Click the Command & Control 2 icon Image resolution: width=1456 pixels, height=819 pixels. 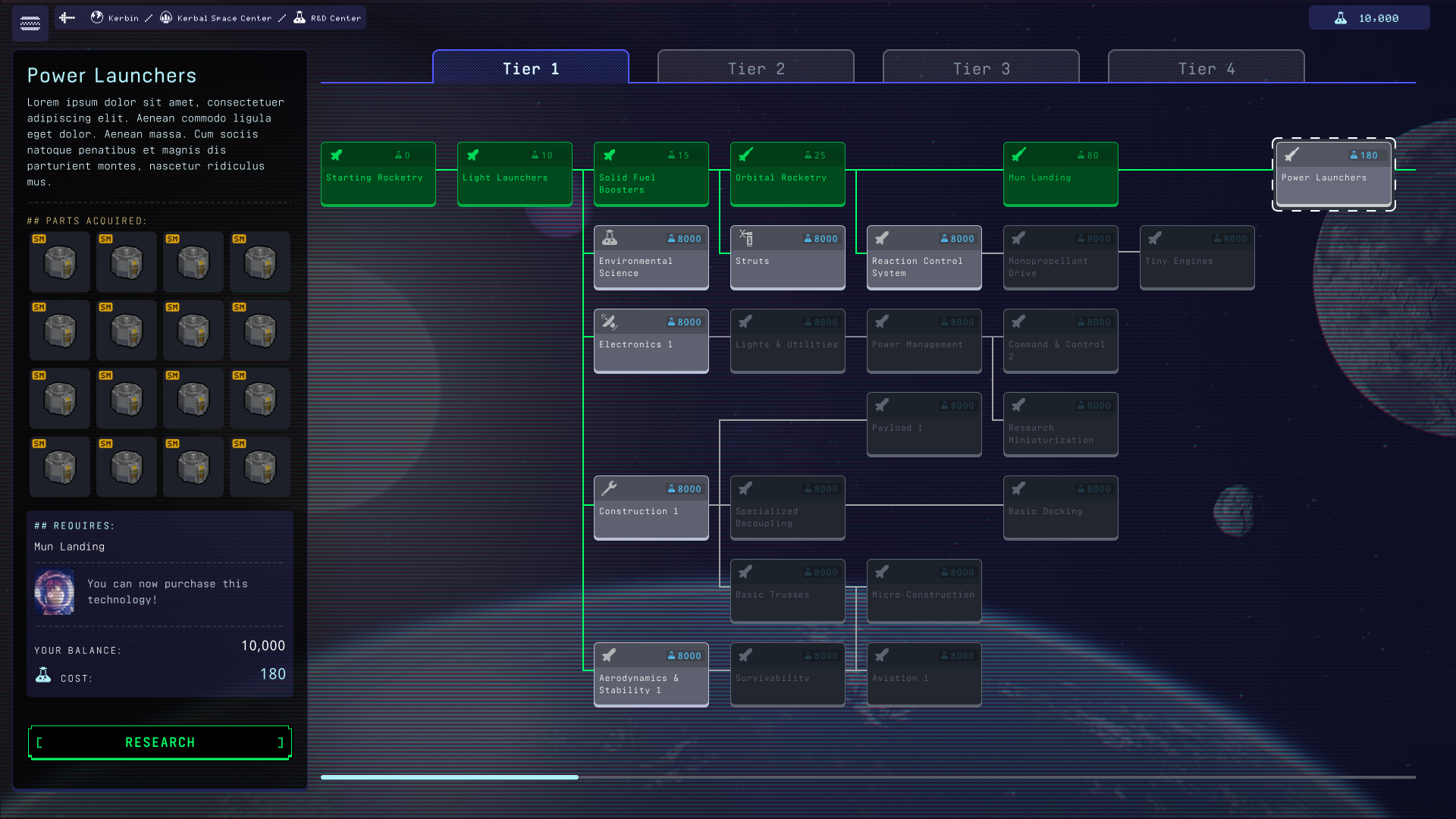coord(1018,322)
